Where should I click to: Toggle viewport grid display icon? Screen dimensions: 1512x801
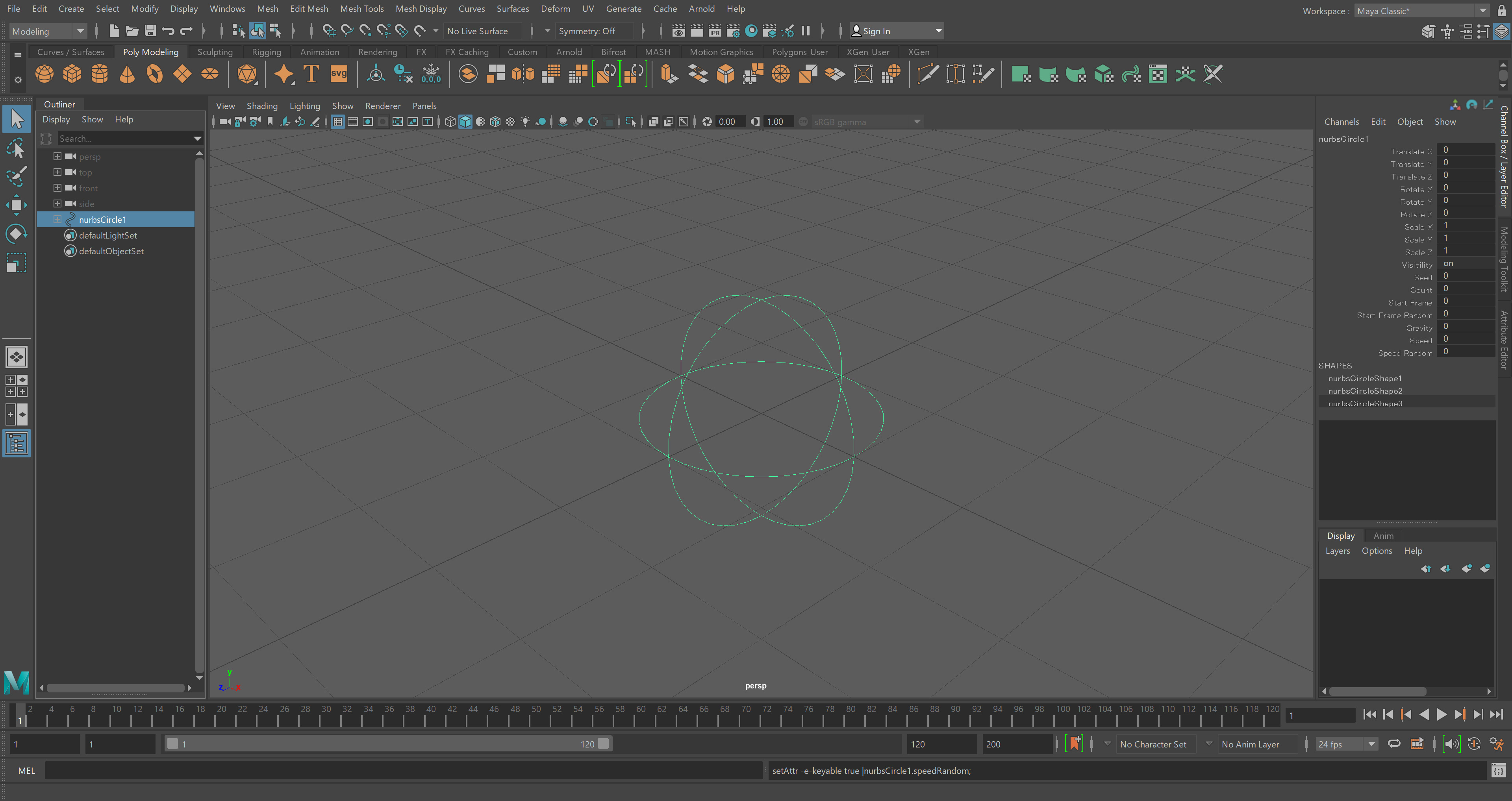[x=337, y=122]
